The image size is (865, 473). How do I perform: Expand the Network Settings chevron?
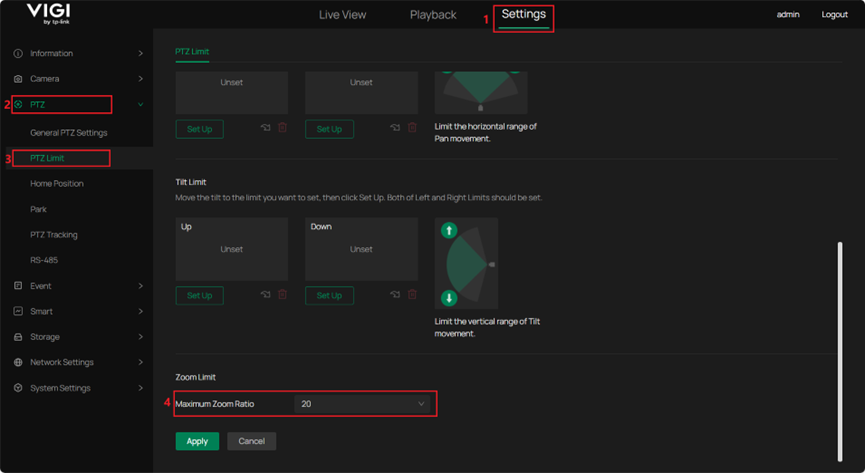click(141, 362)
